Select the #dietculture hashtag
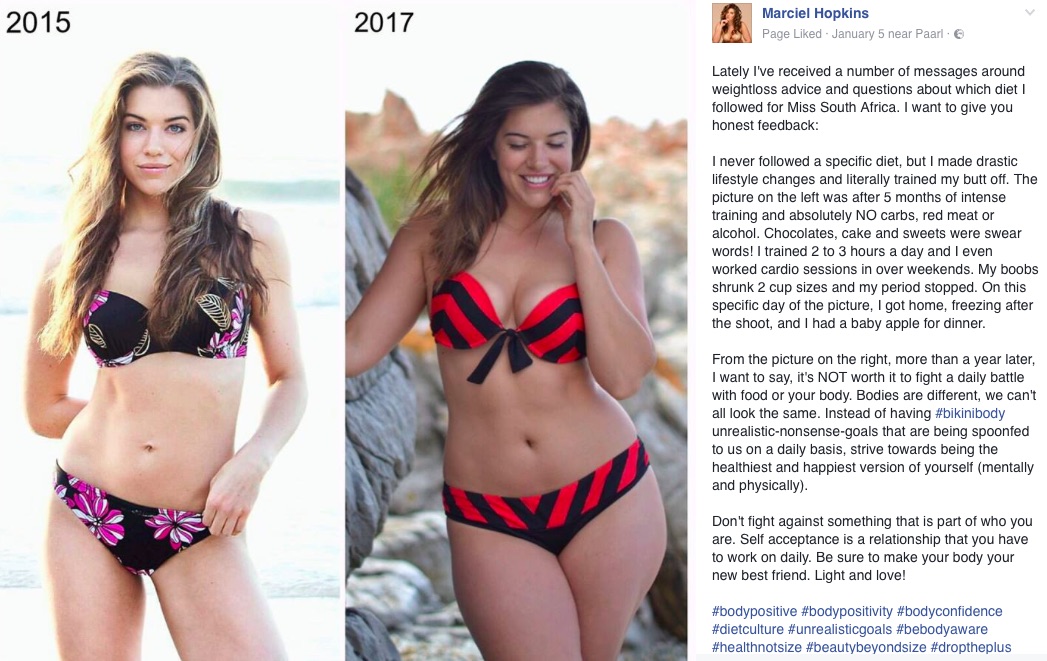 748,630
